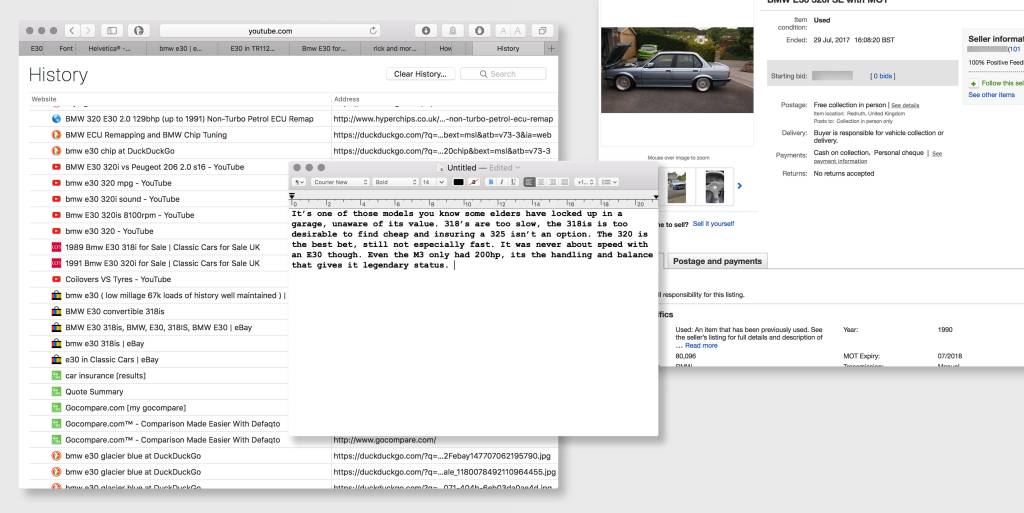Toggle italic formatting in TextEdit

point(504,182)
